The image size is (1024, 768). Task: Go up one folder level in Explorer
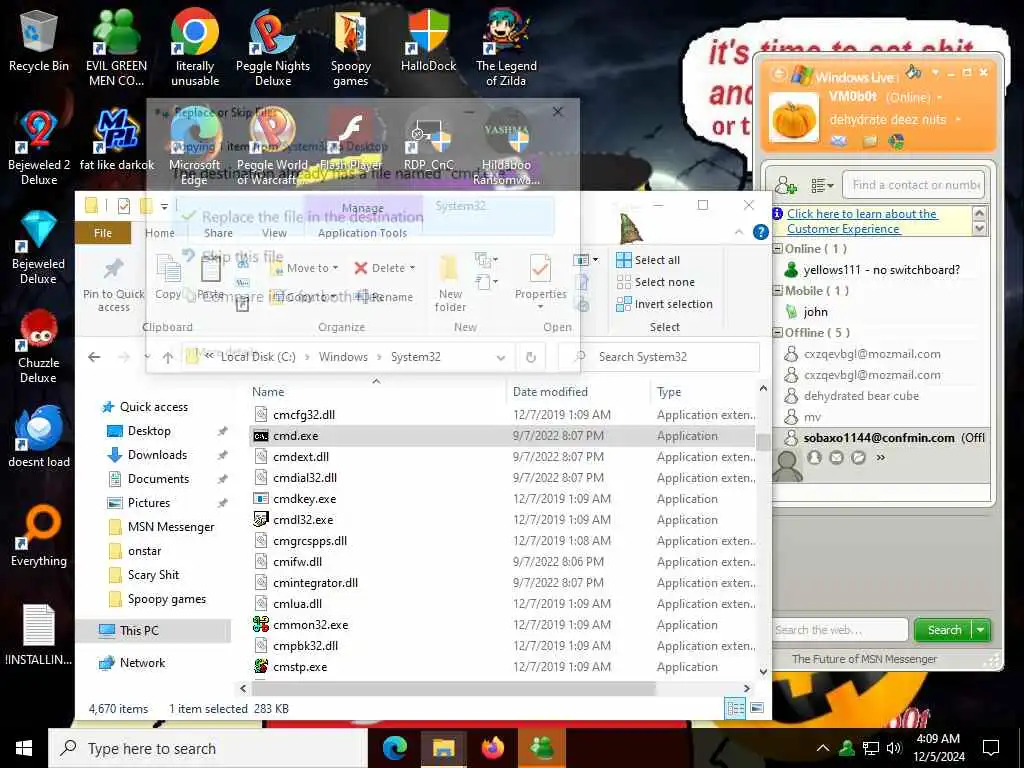(x=168, y=357)
